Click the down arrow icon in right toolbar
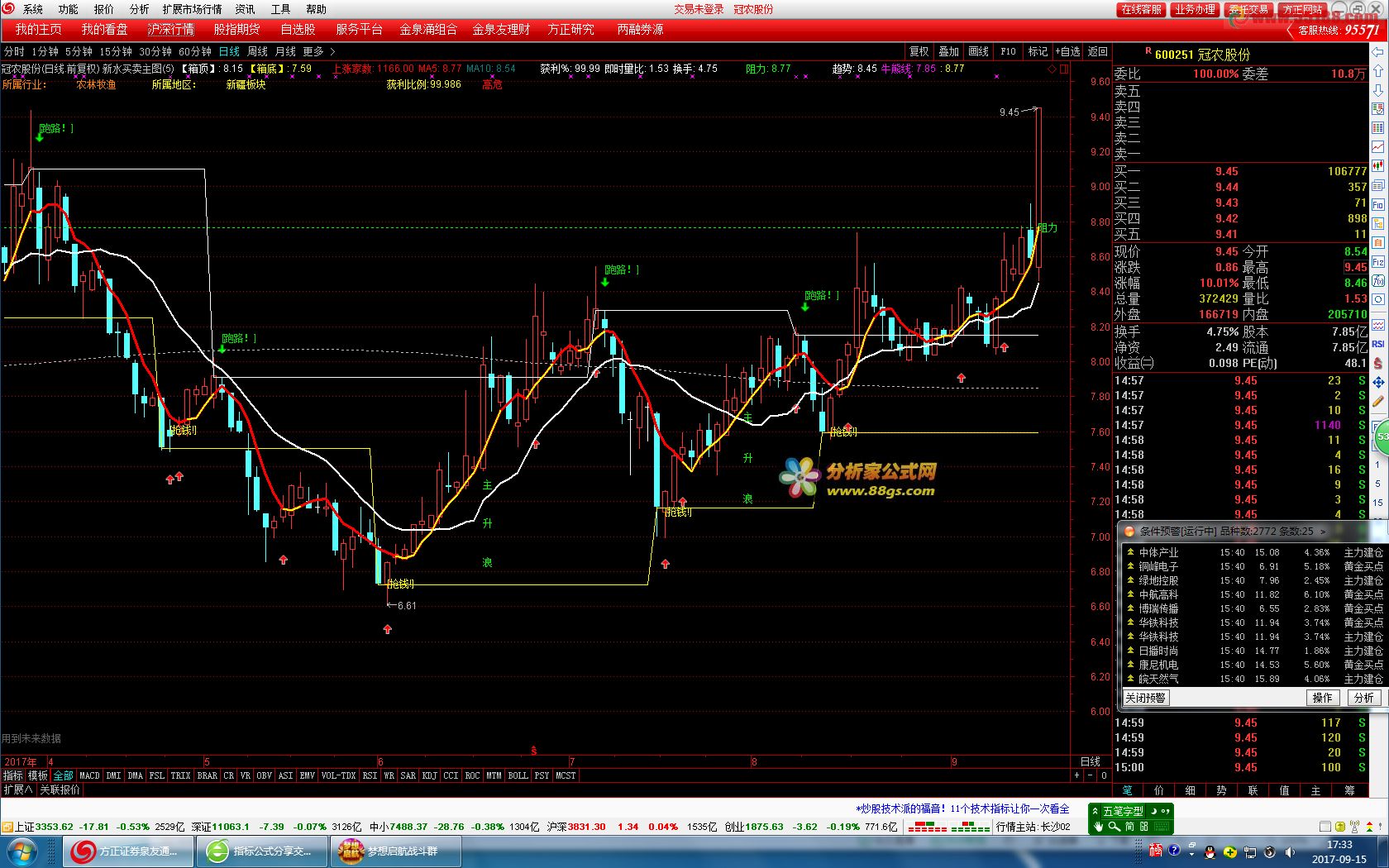The width and height of the screenshot is (1389, 868). pyautogui.click(x=1377, y=90)
